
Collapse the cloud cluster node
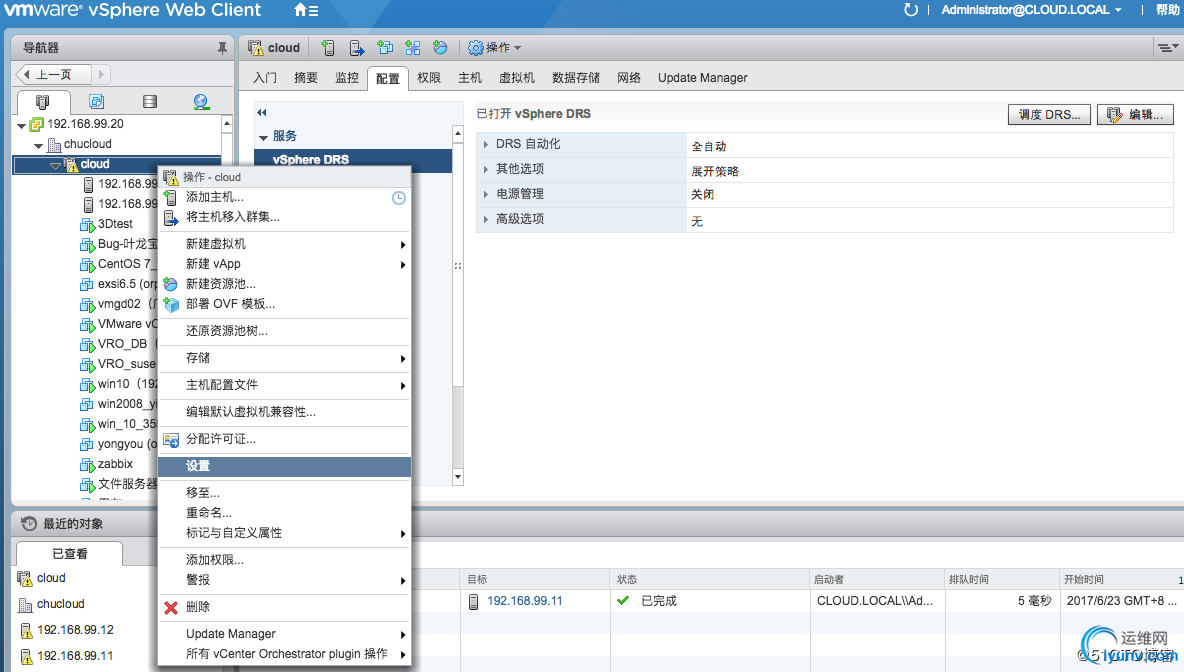pos(55,165)
